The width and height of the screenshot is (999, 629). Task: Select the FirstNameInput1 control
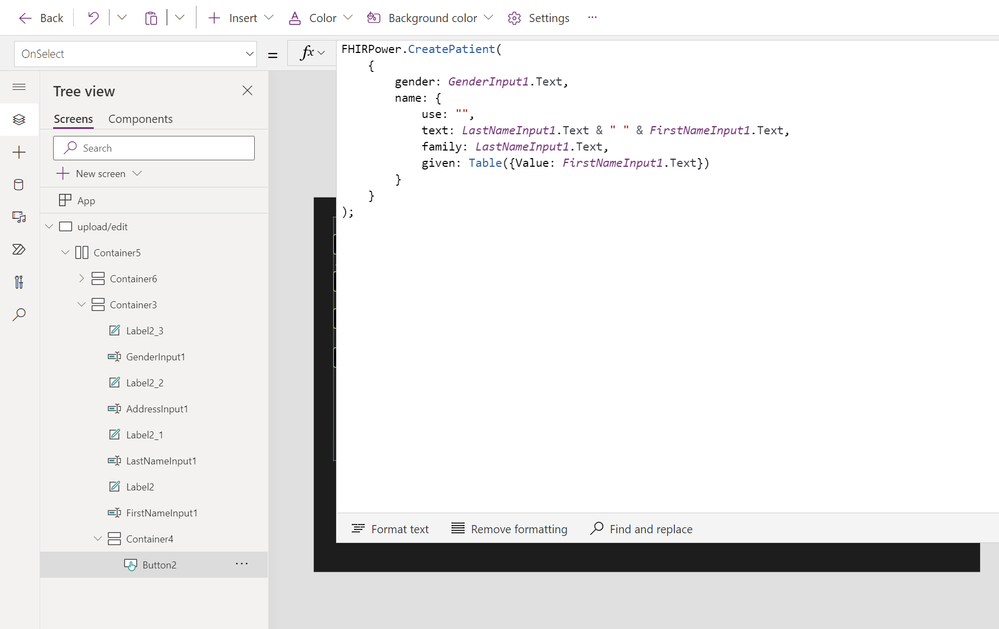coord(161,513)
